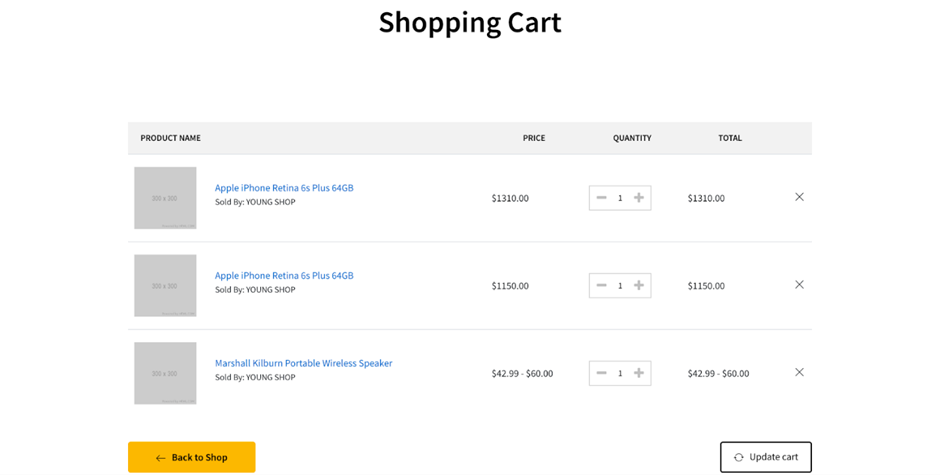
Task: Remove Marshall Kilburn speaker from cart
Action: 799,372
